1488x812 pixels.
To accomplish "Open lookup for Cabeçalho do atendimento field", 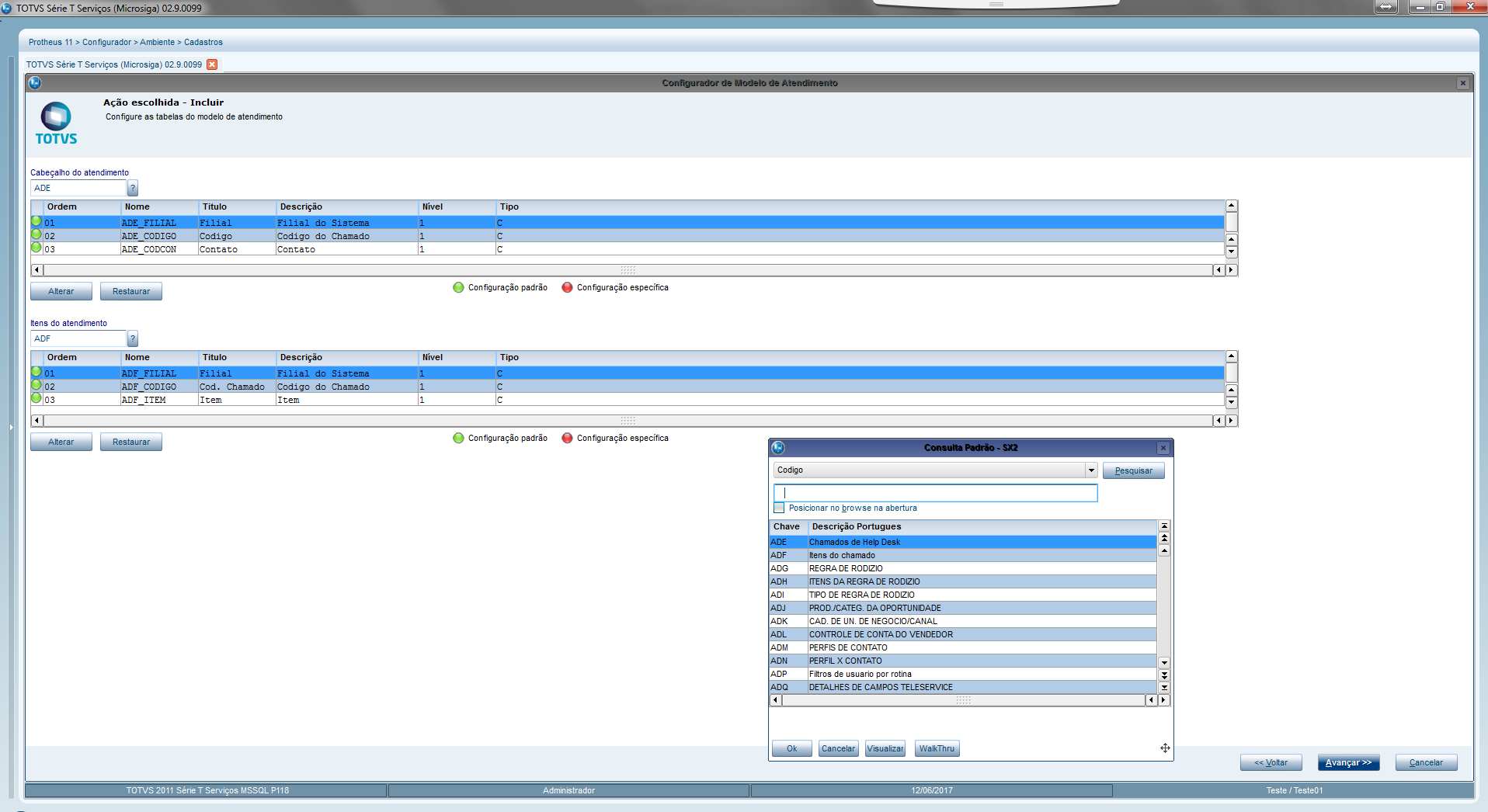I will [x=133, y=188].
